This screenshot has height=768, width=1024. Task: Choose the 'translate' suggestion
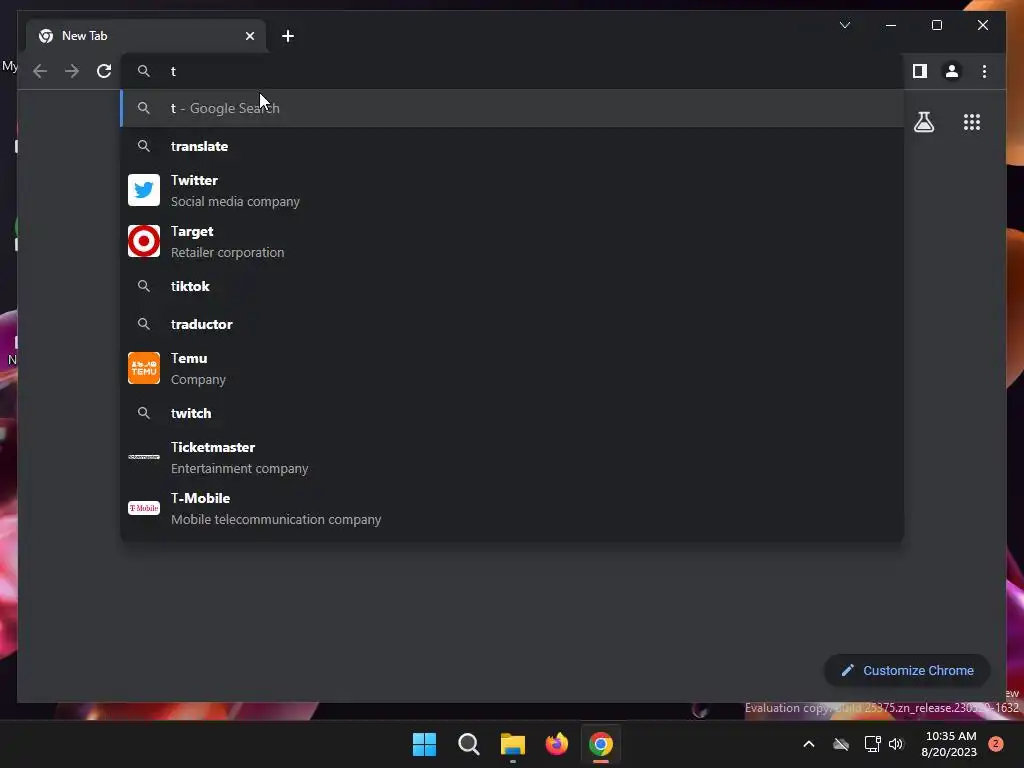click(x=512, y=146)
